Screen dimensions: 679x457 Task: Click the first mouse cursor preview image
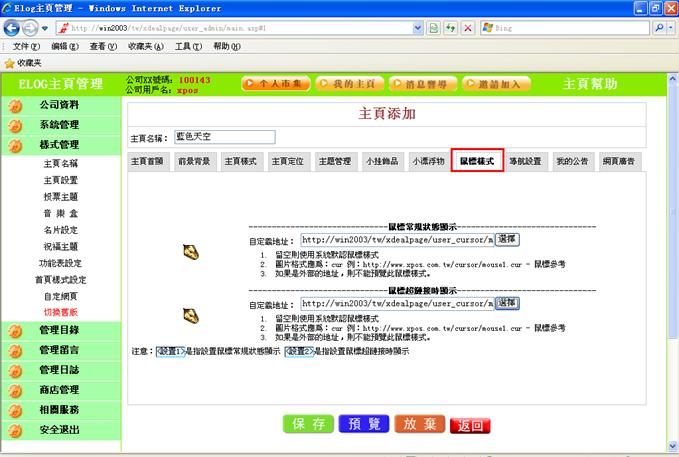[x=191, y=252]
